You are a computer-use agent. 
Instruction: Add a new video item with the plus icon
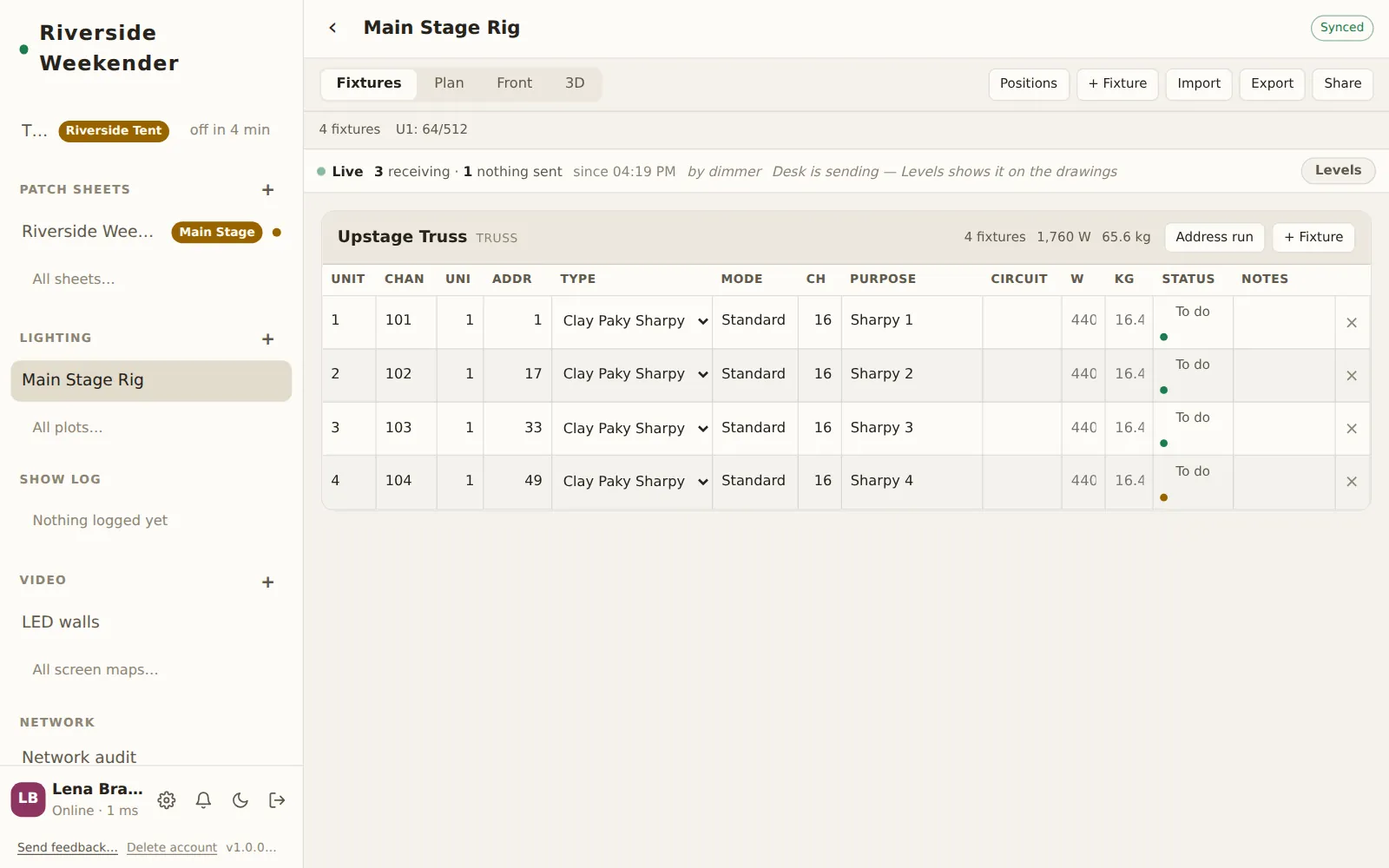pyautogui.click(x=267, y=582)
